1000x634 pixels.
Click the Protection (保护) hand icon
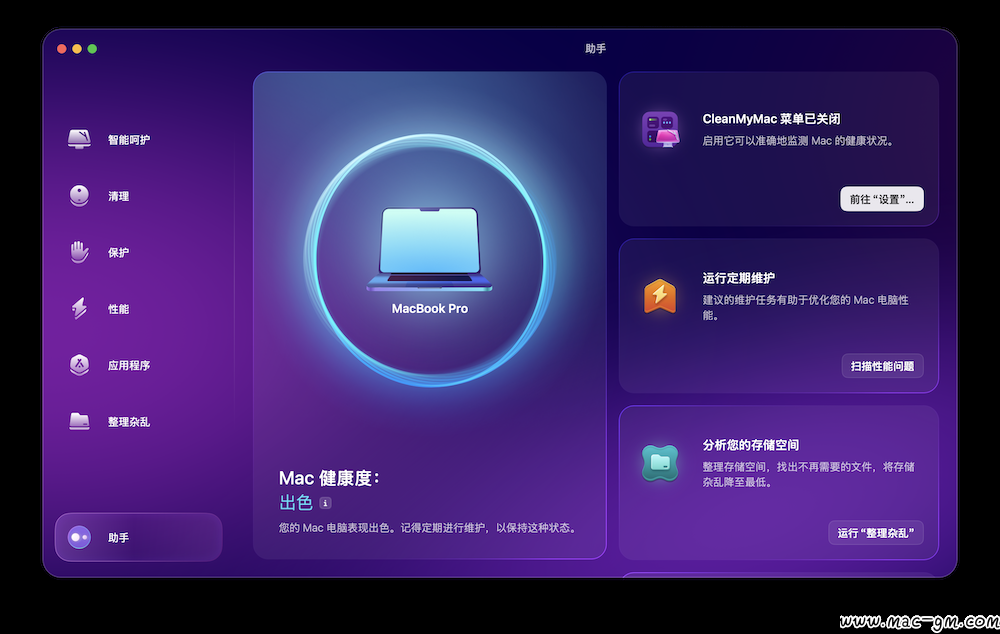point(79,252)
